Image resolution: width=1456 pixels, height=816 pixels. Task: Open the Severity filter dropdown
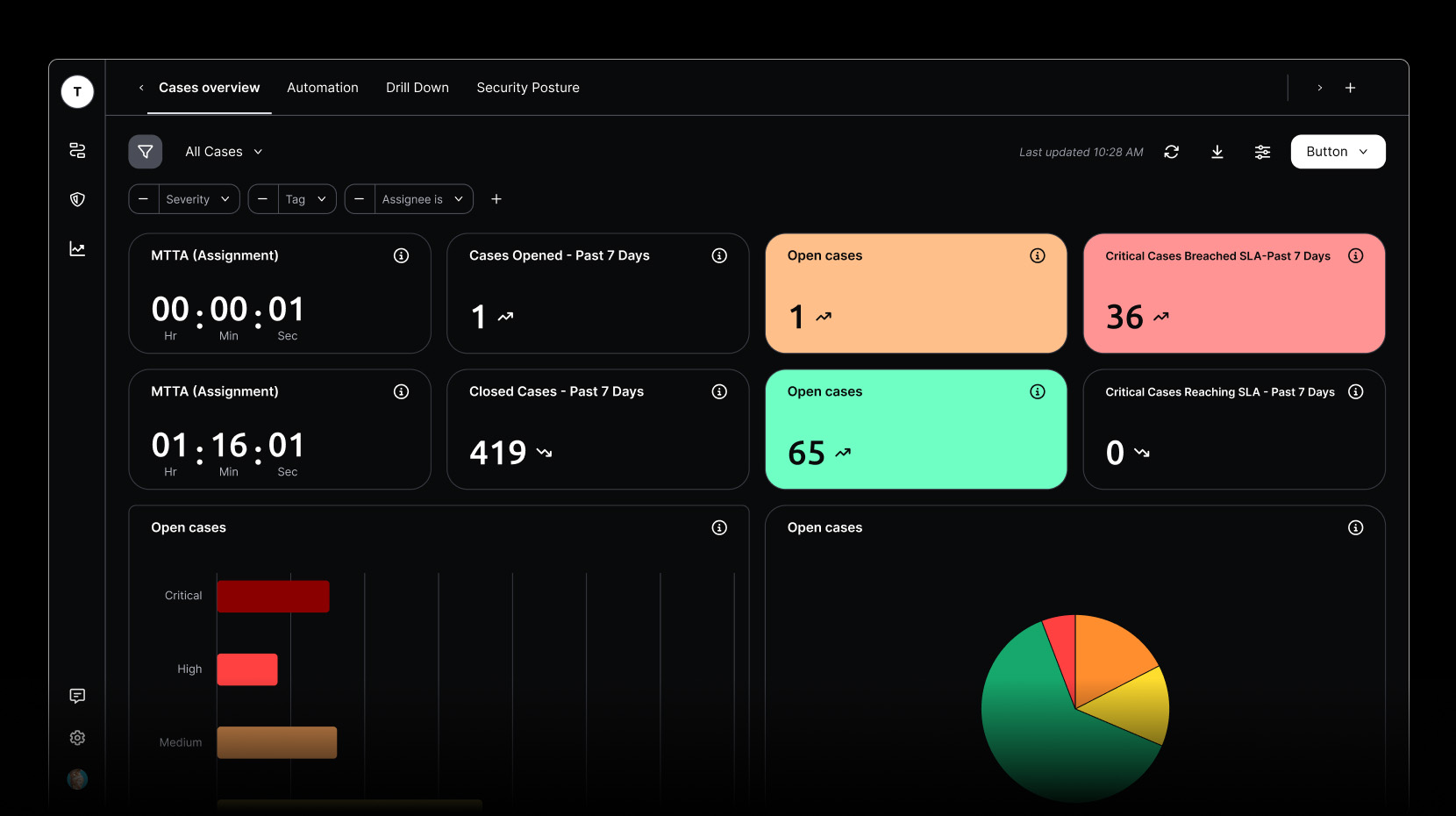199,199
